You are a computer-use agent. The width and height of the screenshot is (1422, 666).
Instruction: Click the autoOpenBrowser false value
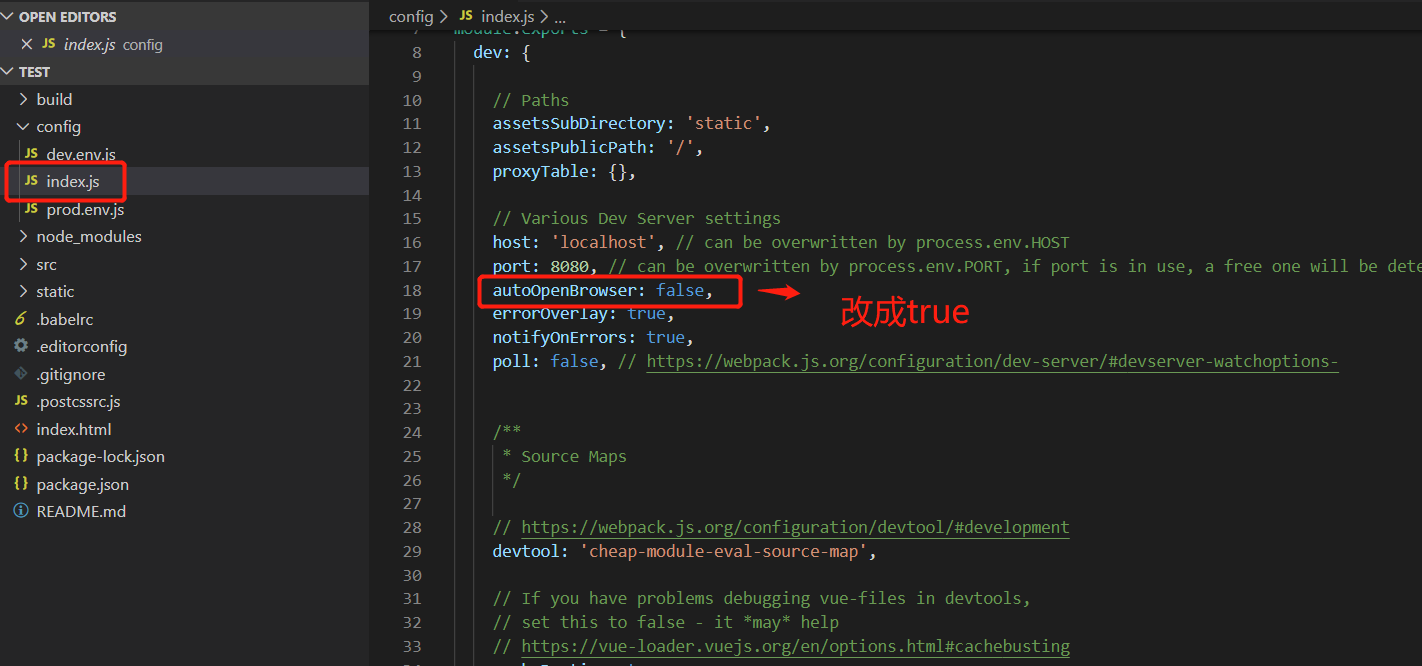(680, 290)
